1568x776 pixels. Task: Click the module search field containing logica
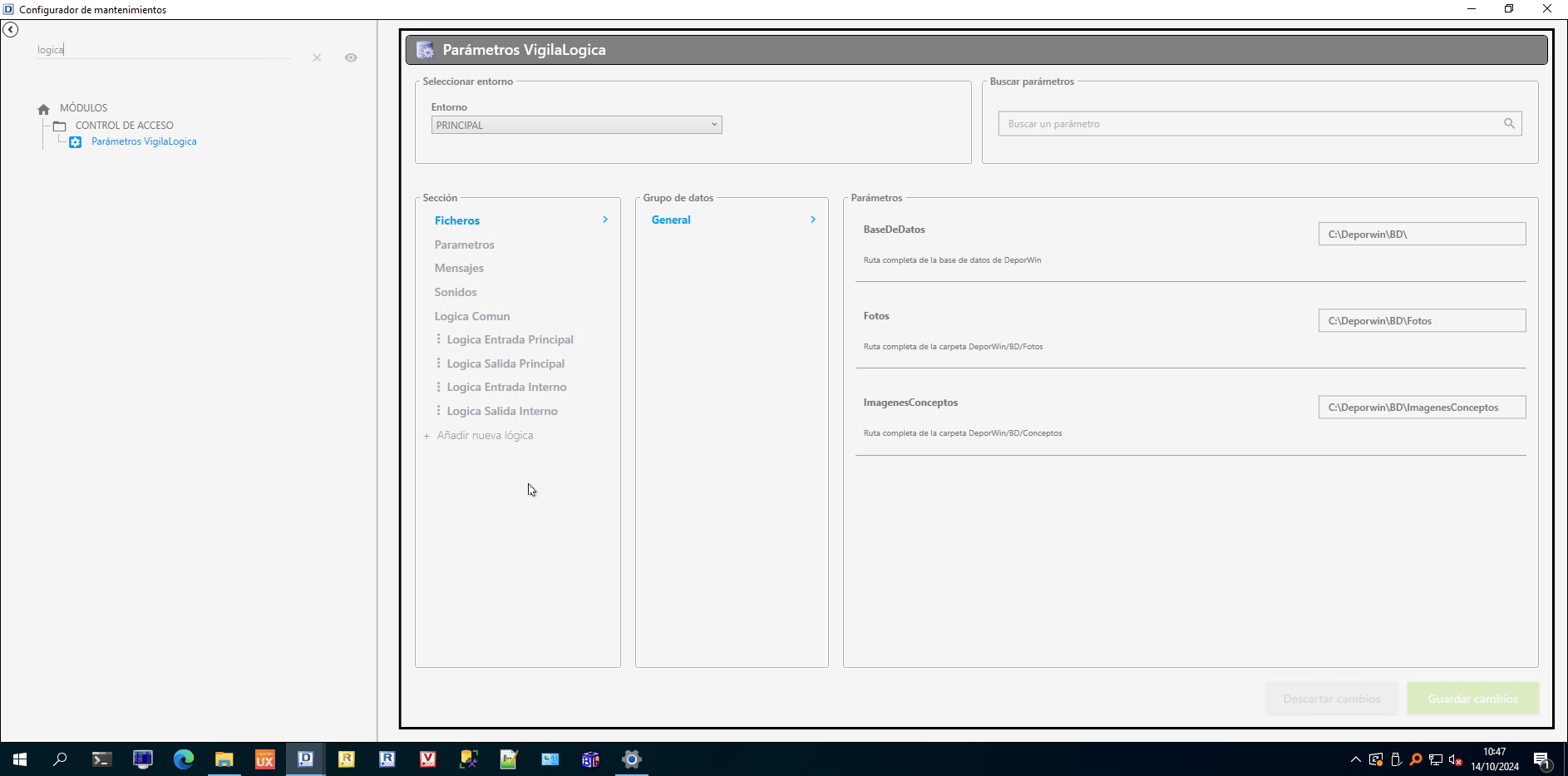pyautogui.click(x=163, y=50)
